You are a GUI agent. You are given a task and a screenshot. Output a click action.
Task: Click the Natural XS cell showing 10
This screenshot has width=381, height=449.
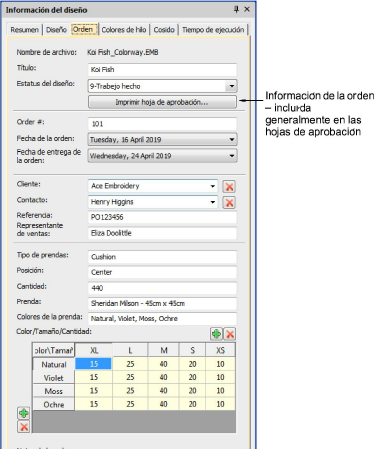point(221,364)
